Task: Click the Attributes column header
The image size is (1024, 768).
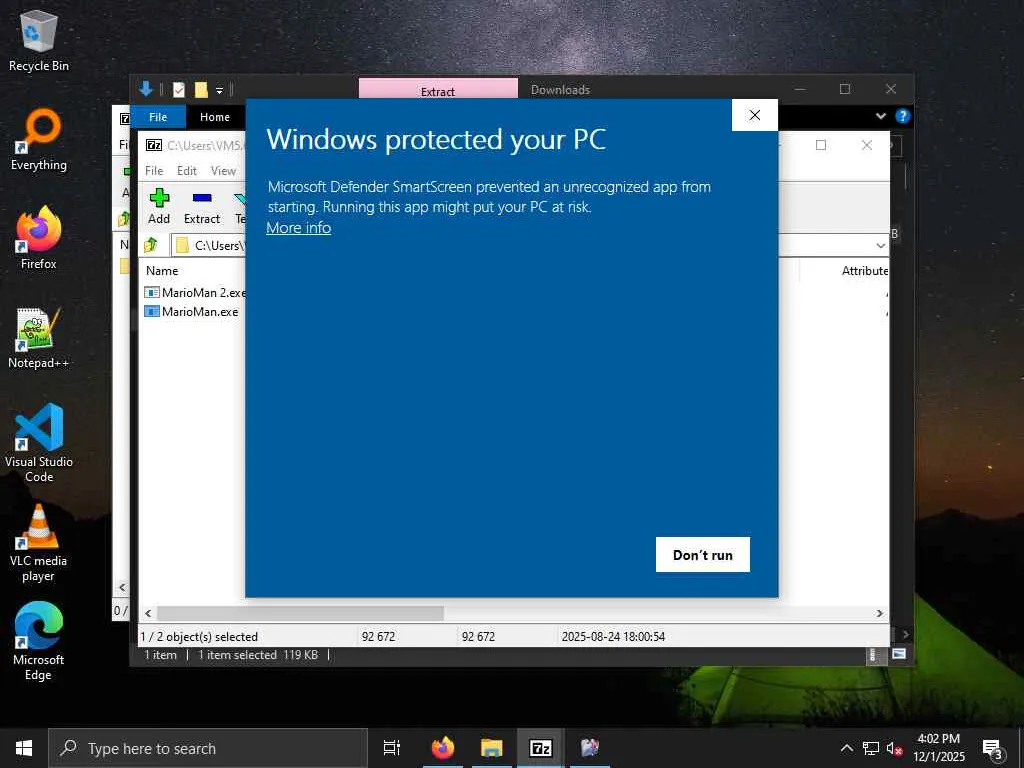Action: click(865, 270)
